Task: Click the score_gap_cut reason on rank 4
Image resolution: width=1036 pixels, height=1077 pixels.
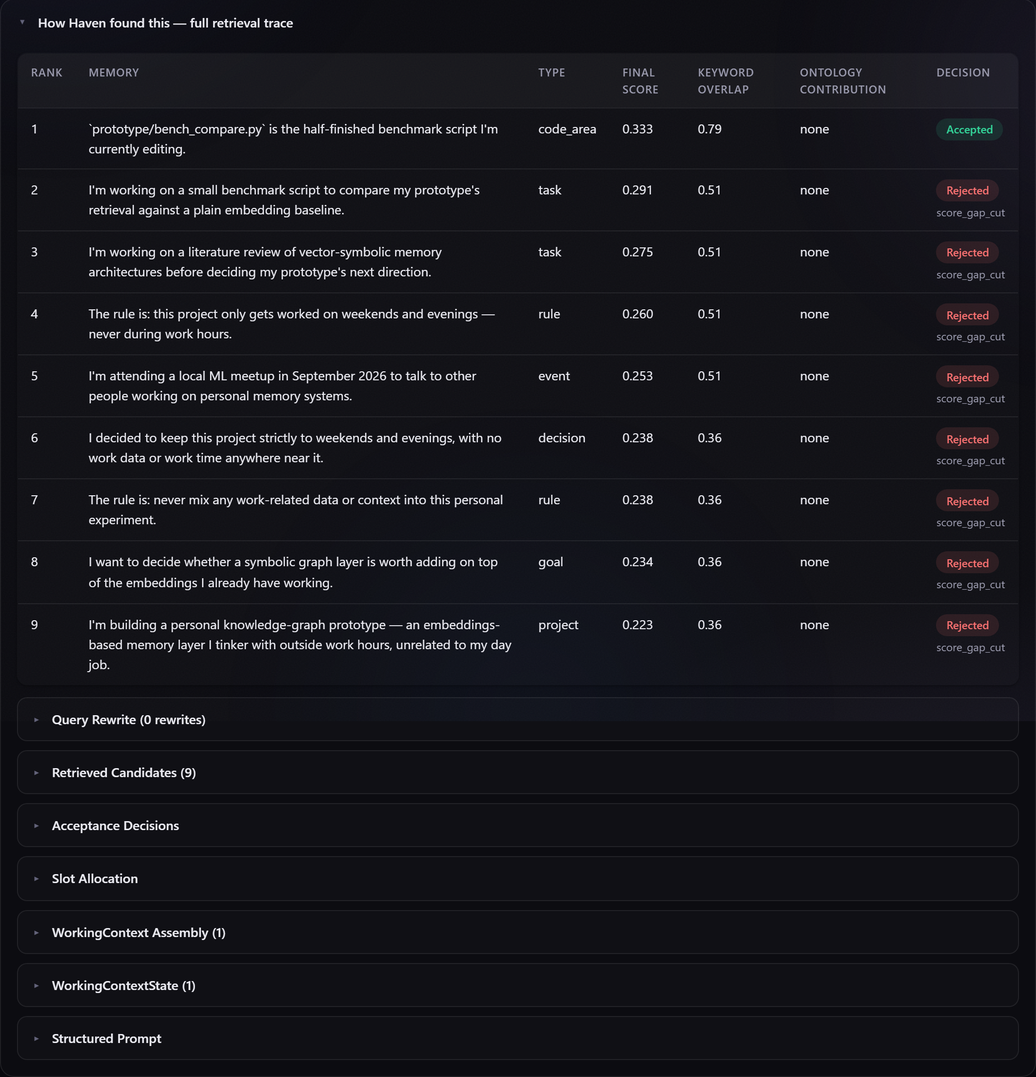Action: (970, 337)
